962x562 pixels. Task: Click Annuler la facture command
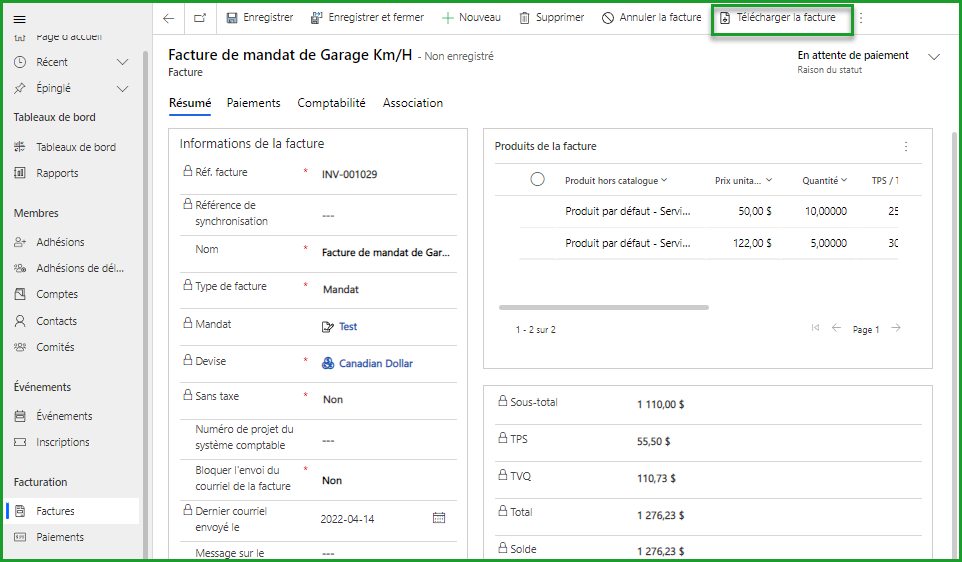[x=651, y=18]
